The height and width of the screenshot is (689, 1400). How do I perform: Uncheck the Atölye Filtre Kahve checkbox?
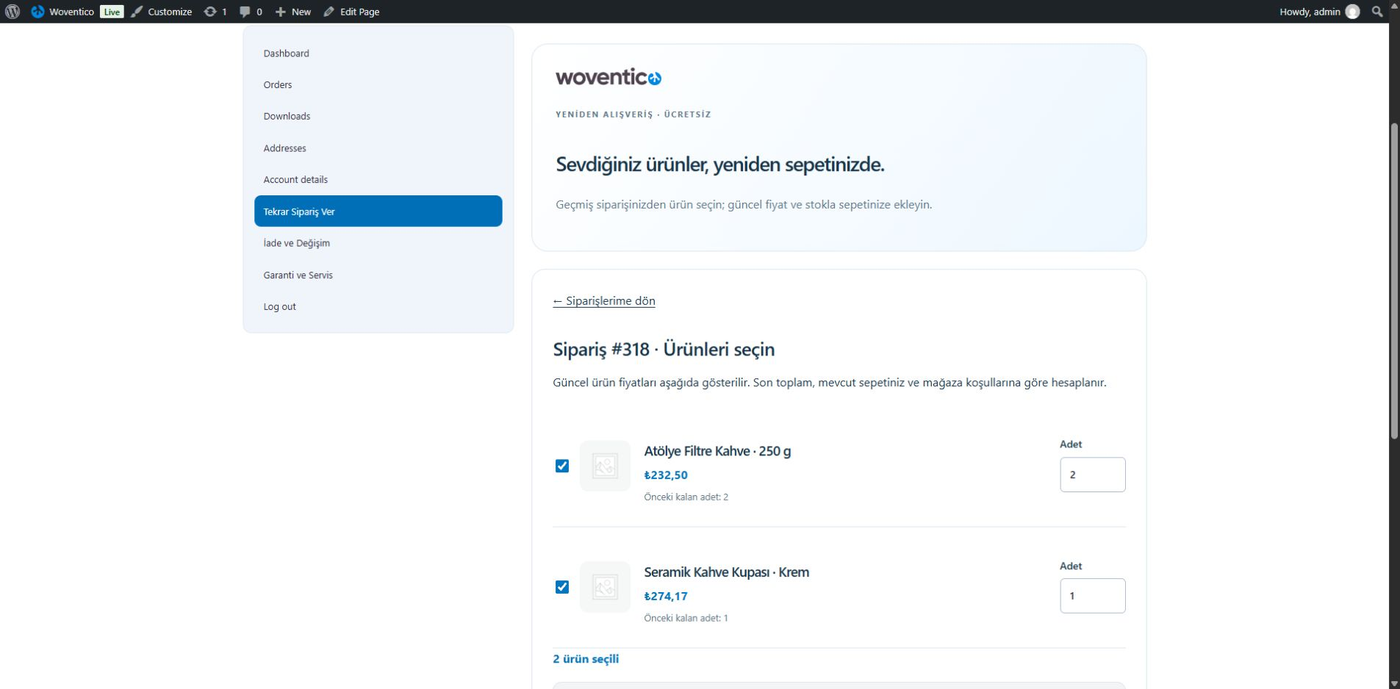click(x=562, y=466)
